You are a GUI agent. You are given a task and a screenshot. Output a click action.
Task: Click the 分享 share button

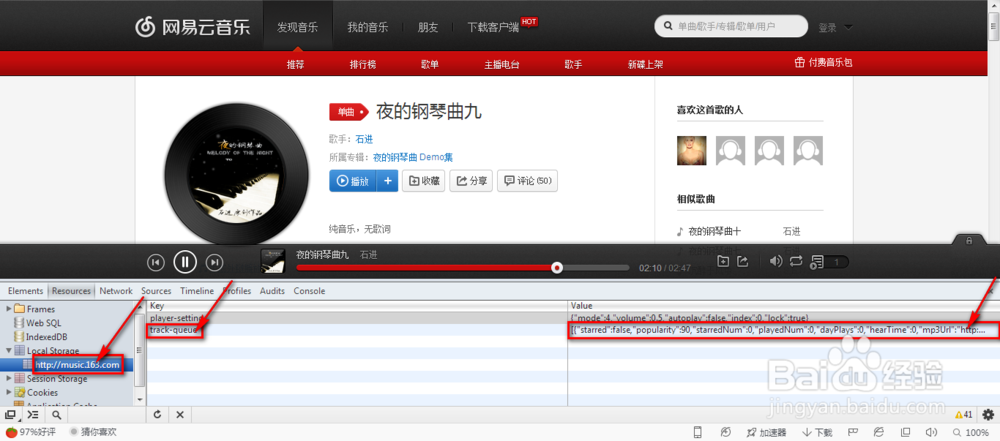click(471, 181)
